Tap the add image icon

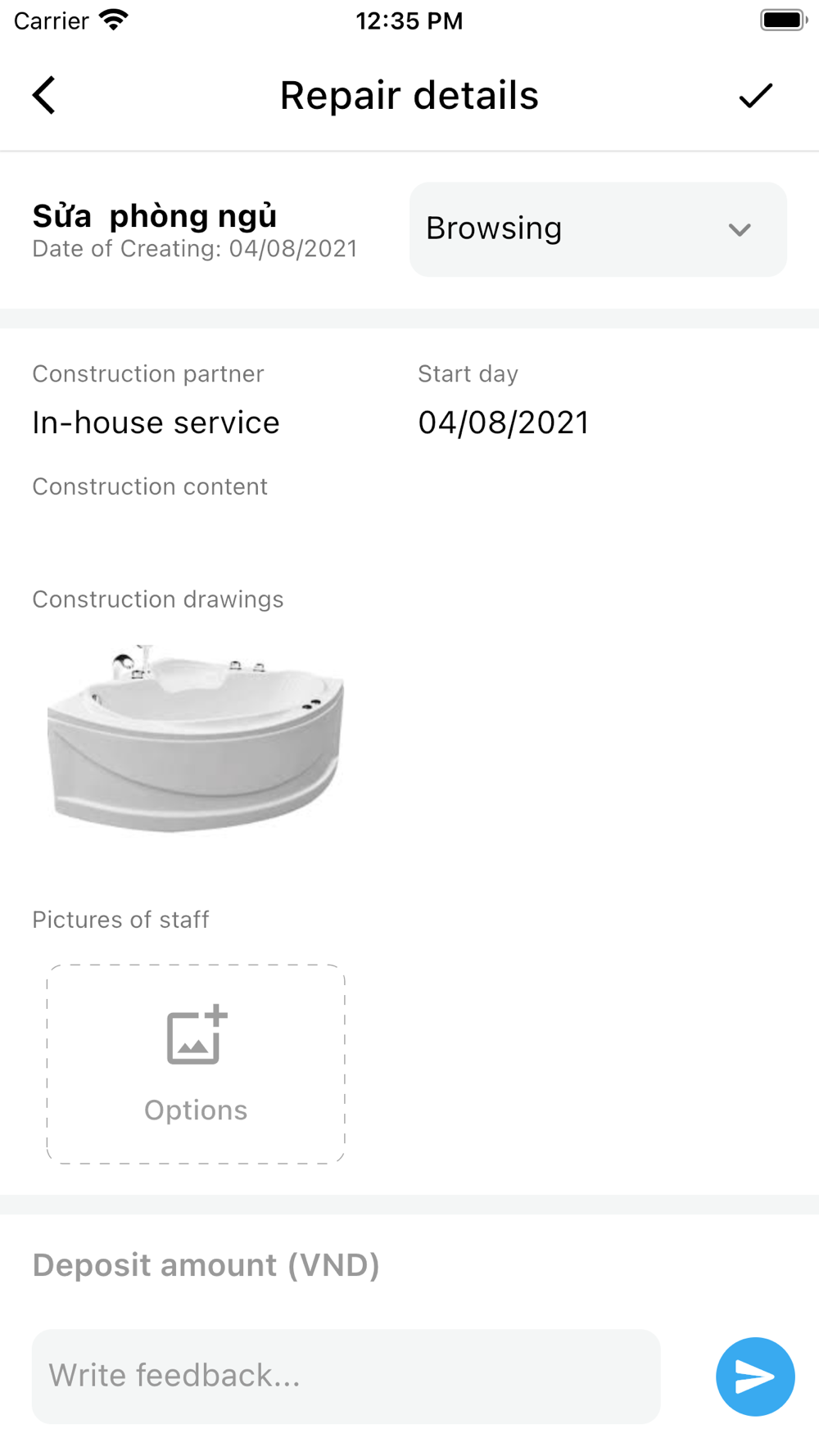197,1035
